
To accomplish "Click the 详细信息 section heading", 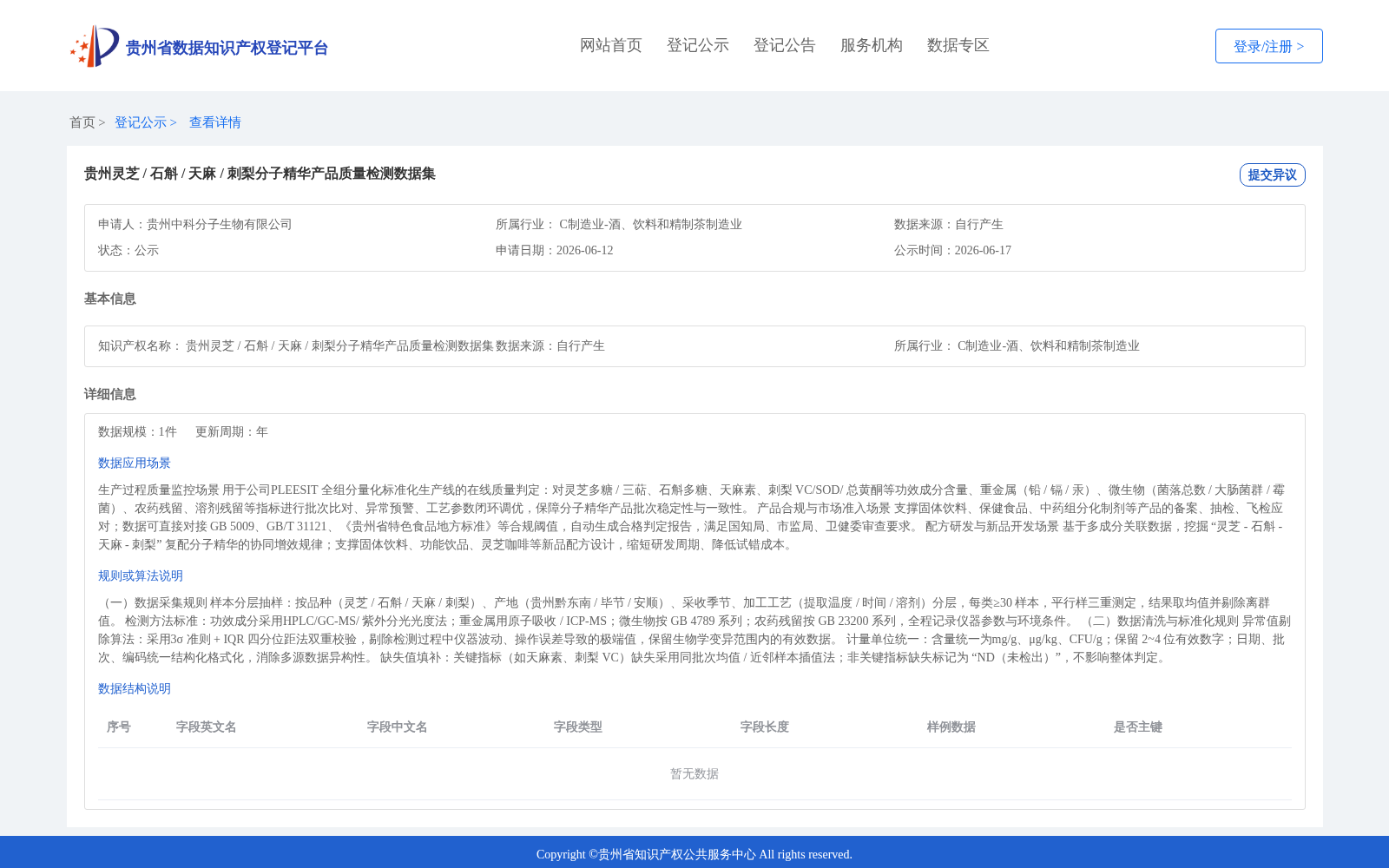I will [x=110, y=394].
